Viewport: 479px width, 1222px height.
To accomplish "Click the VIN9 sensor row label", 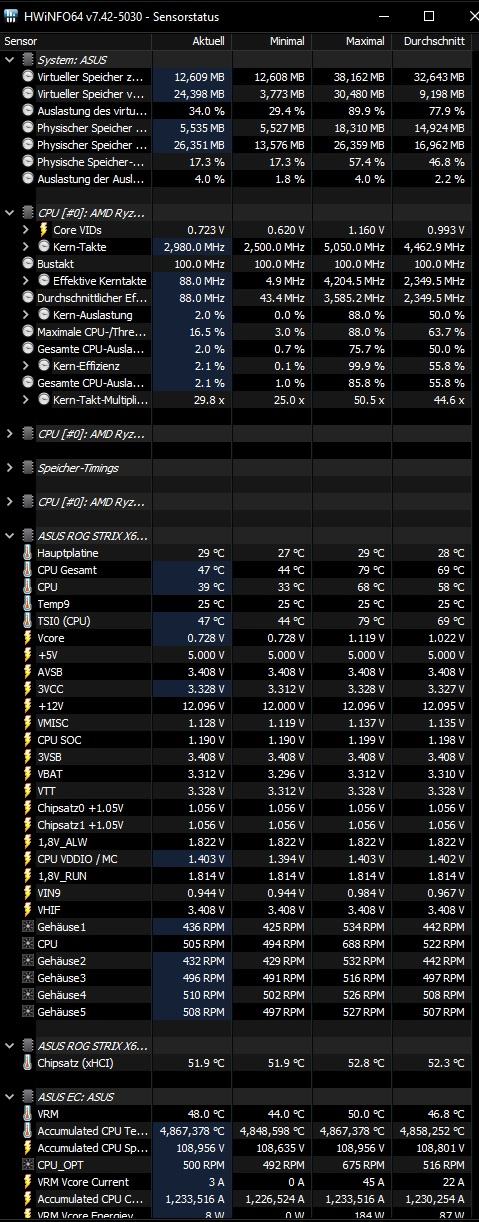I will click(51, 893).
